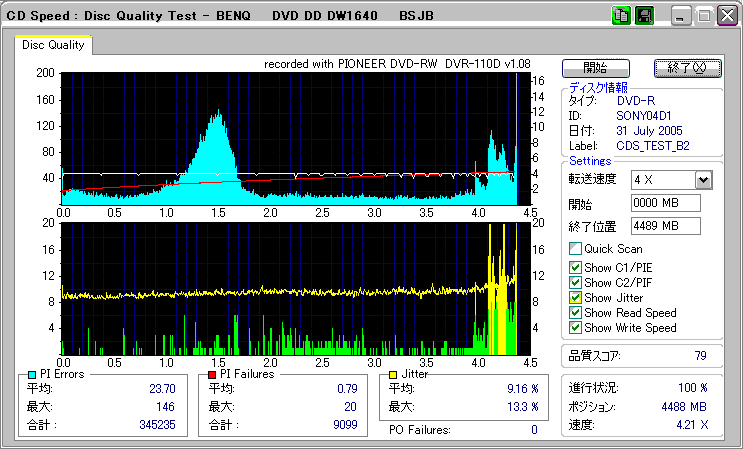This screenshot has height=449, width=743.
Task: Click the 開始 start position MB field
Action: (x=665, y=203)
